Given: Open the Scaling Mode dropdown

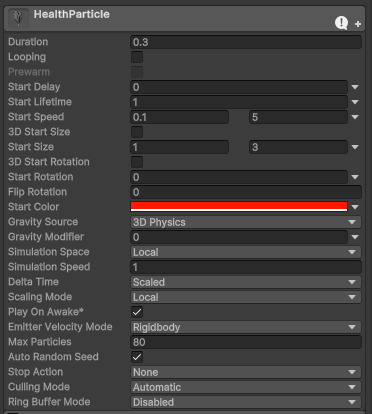Looking at the screenshot, I should pos(246,297).
